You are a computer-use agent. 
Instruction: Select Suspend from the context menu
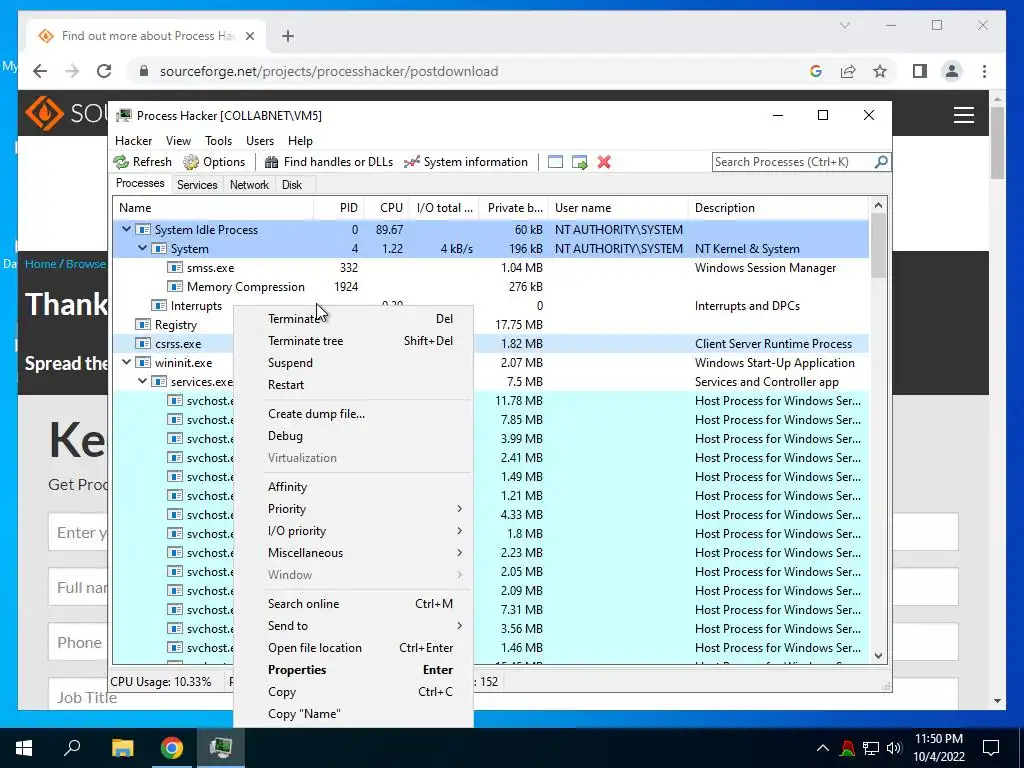353,363
